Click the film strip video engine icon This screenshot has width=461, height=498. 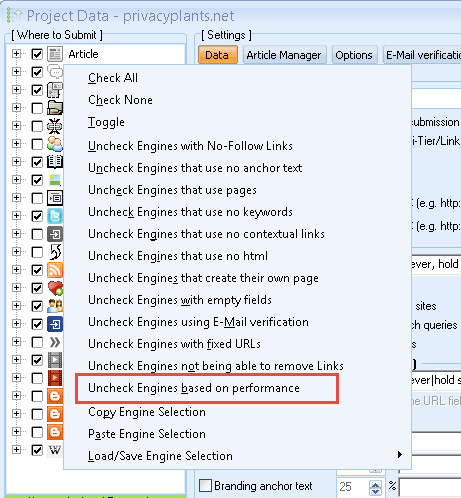[x=55, y=360]
